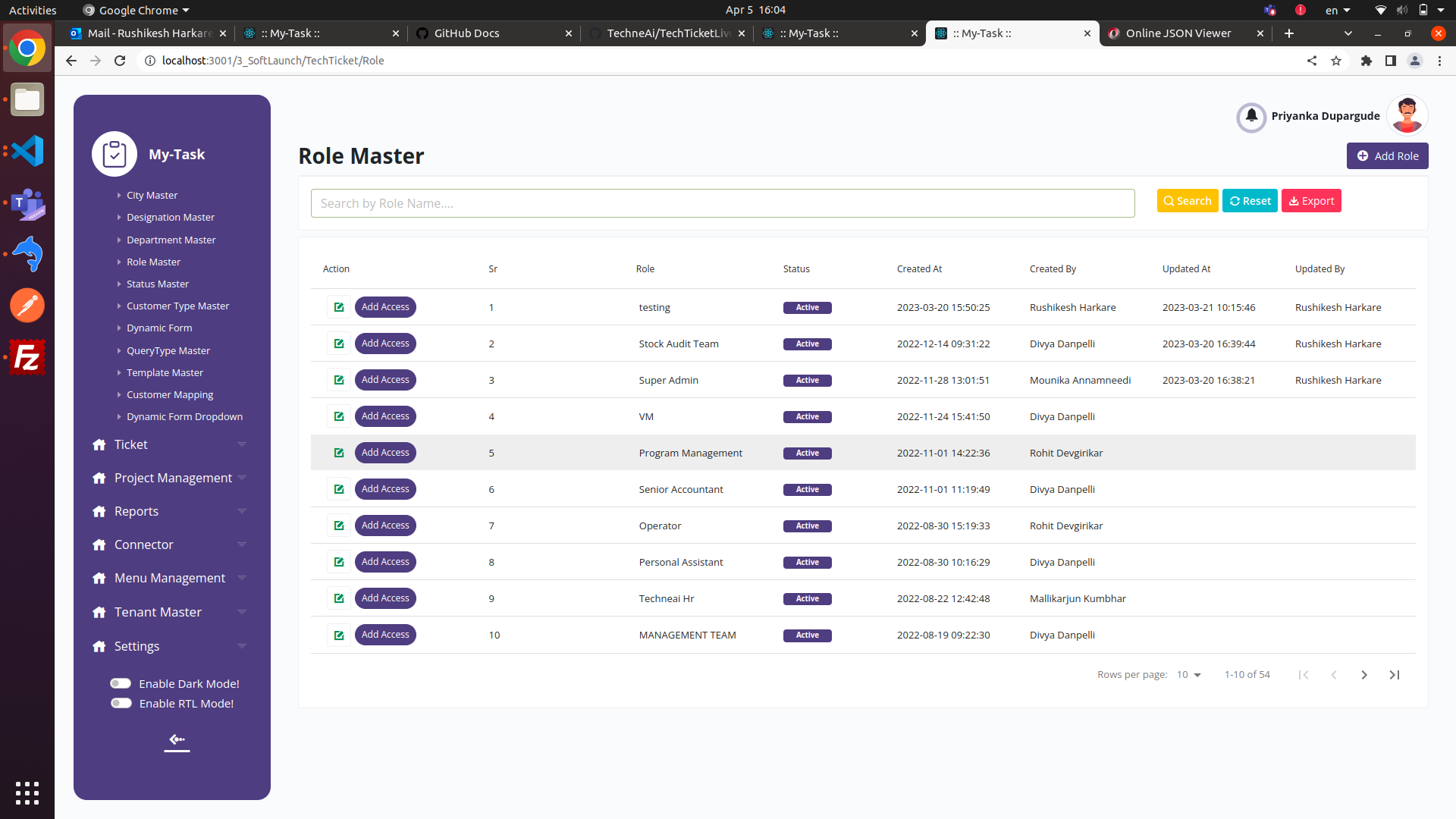Click edit icon for Program Management row
The image size is (1456, 819).
tap(339, 453)
